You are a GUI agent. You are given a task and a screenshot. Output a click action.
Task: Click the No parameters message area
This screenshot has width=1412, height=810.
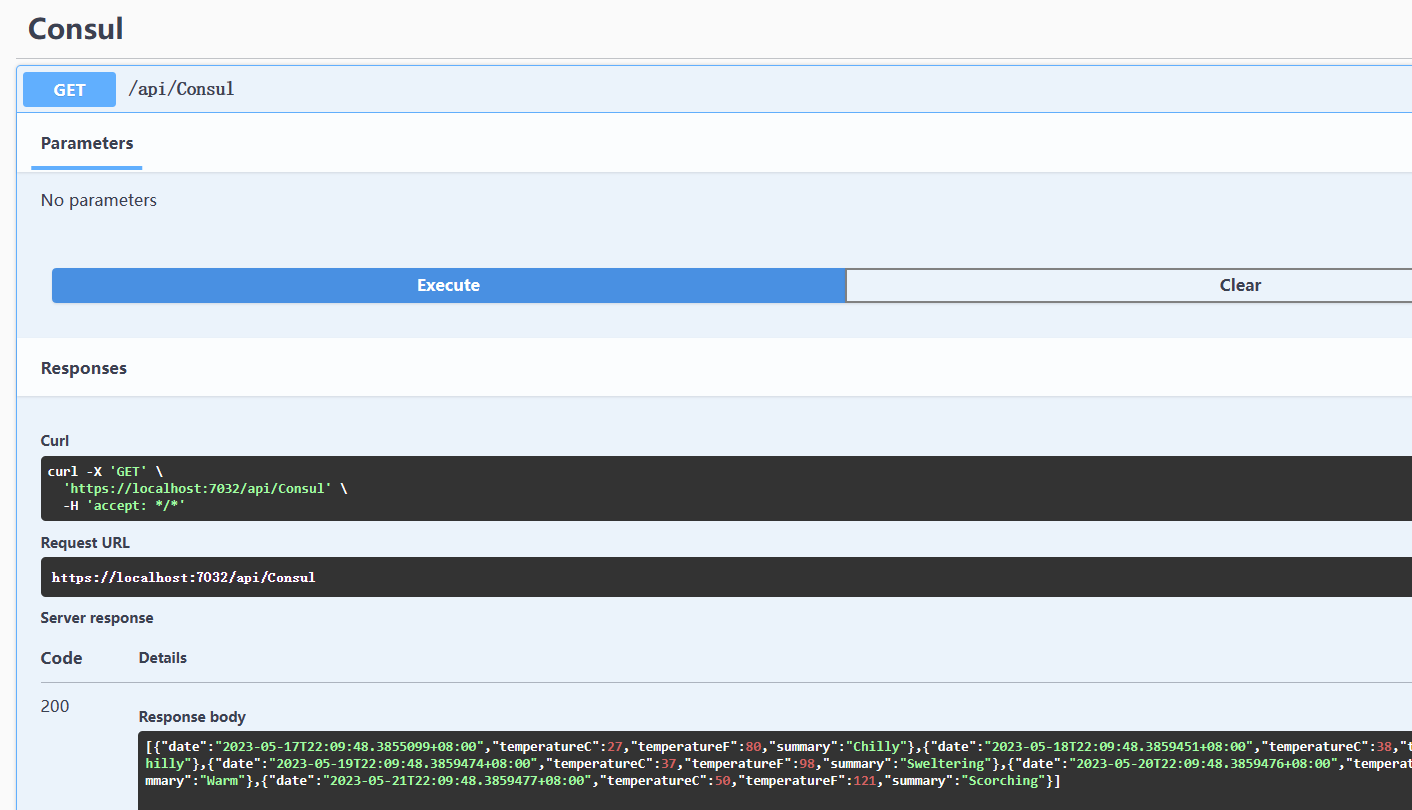click(x=98, y=200)
